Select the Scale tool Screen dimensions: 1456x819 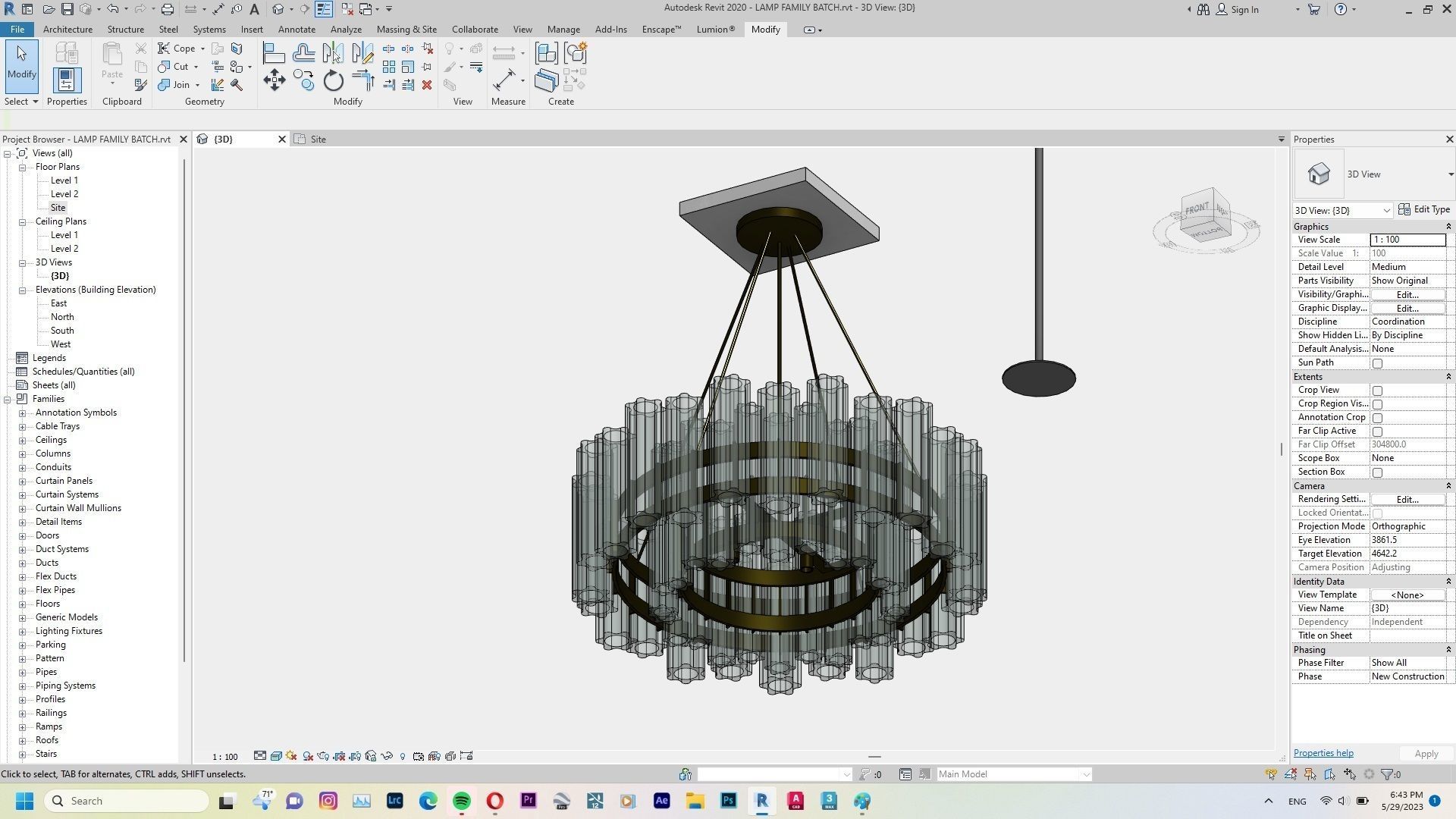tap(408, 67)
